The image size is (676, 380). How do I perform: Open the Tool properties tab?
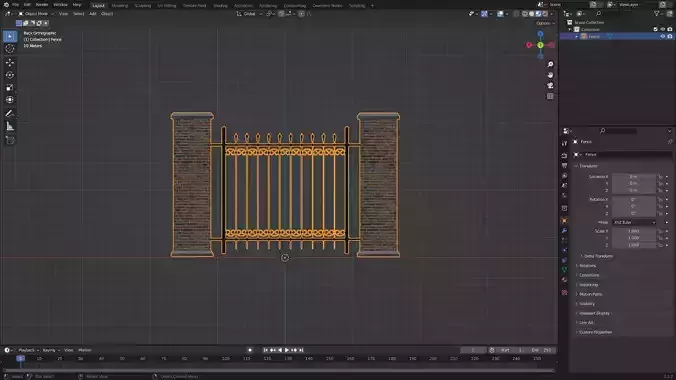coord(564,143)
